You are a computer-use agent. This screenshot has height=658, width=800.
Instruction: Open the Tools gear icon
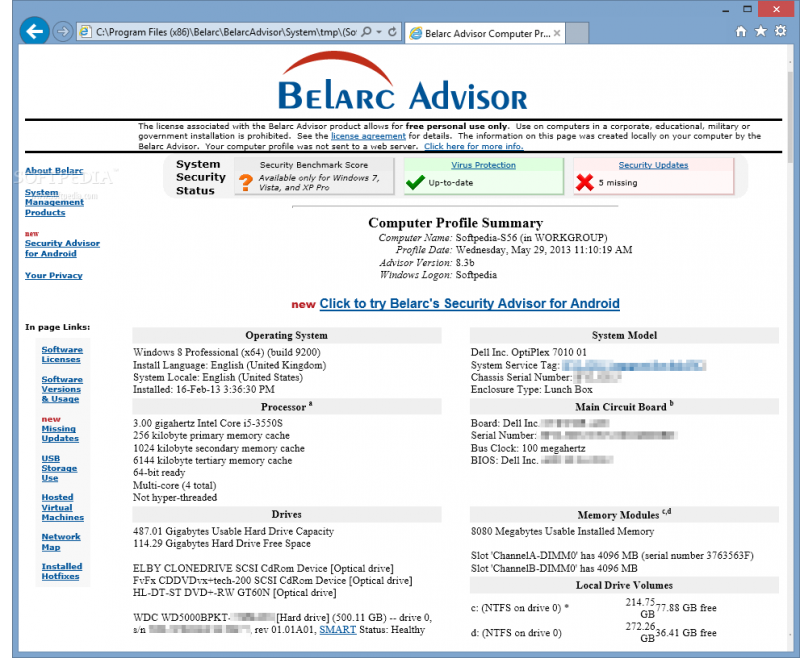pos(781,31)
